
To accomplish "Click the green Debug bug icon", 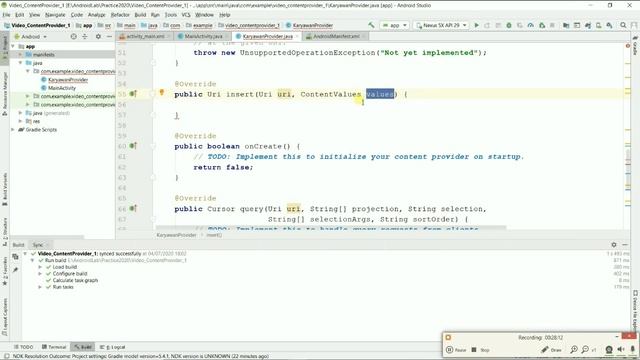I will pos(509,25).
